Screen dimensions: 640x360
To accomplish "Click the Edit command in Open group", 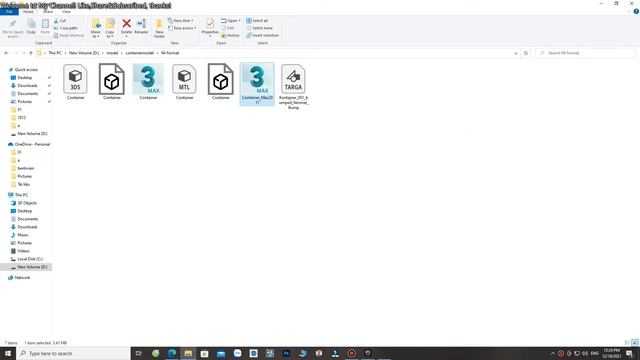I will [x=228, y=28].
